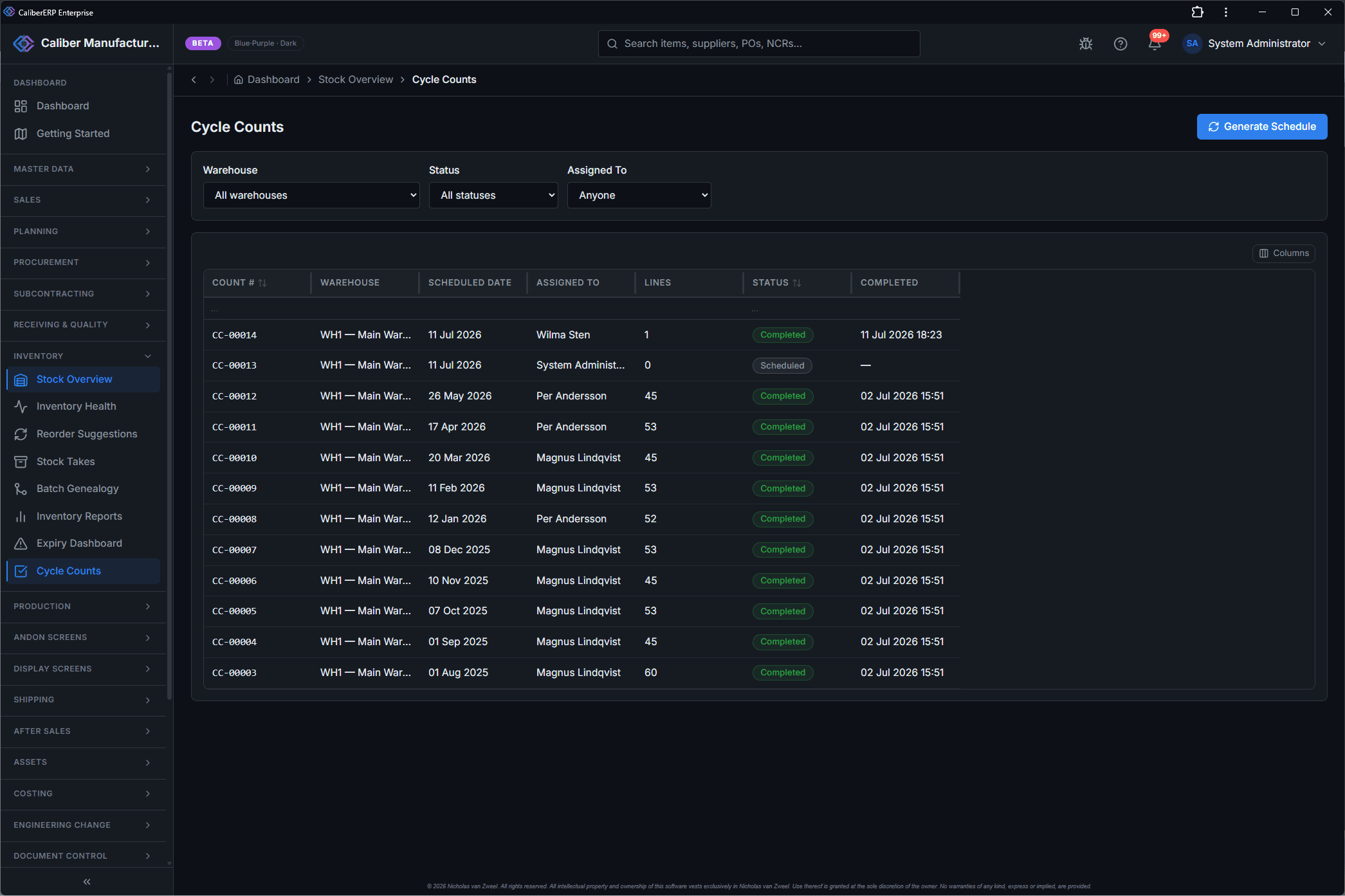
Task: Expand the Costing section
Action: [x=83, y=794]
